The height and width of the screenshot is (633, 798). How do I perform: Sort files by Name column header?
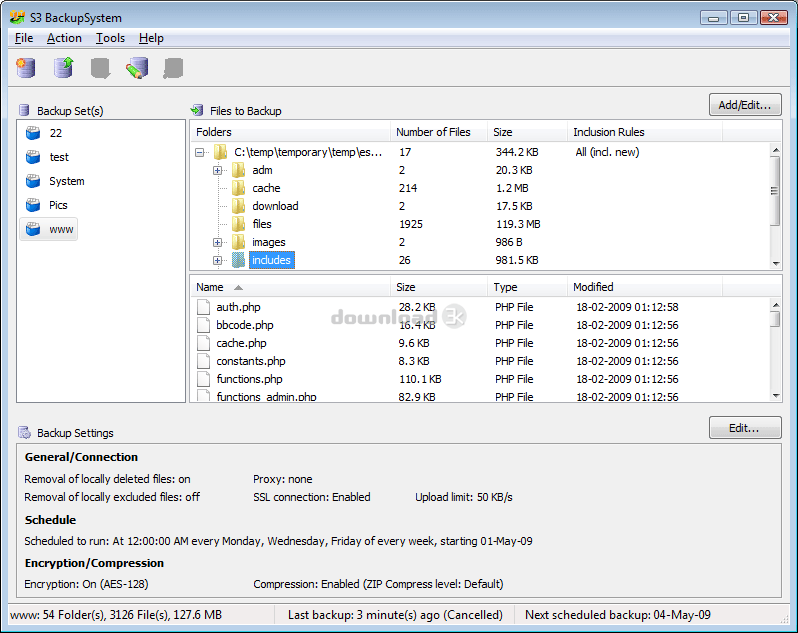click(290, 287)
